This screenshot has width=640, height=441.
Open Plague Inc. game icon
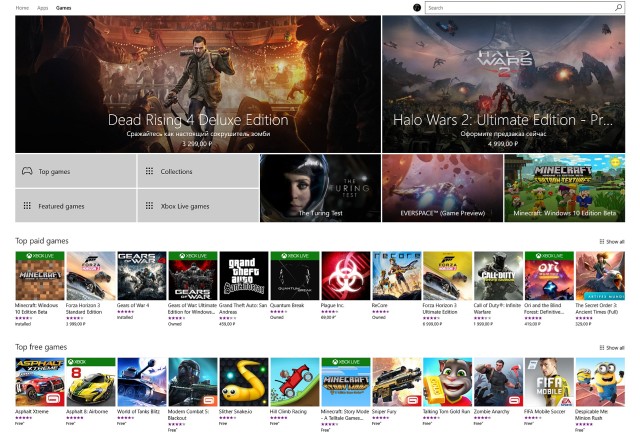click(346, 276)
